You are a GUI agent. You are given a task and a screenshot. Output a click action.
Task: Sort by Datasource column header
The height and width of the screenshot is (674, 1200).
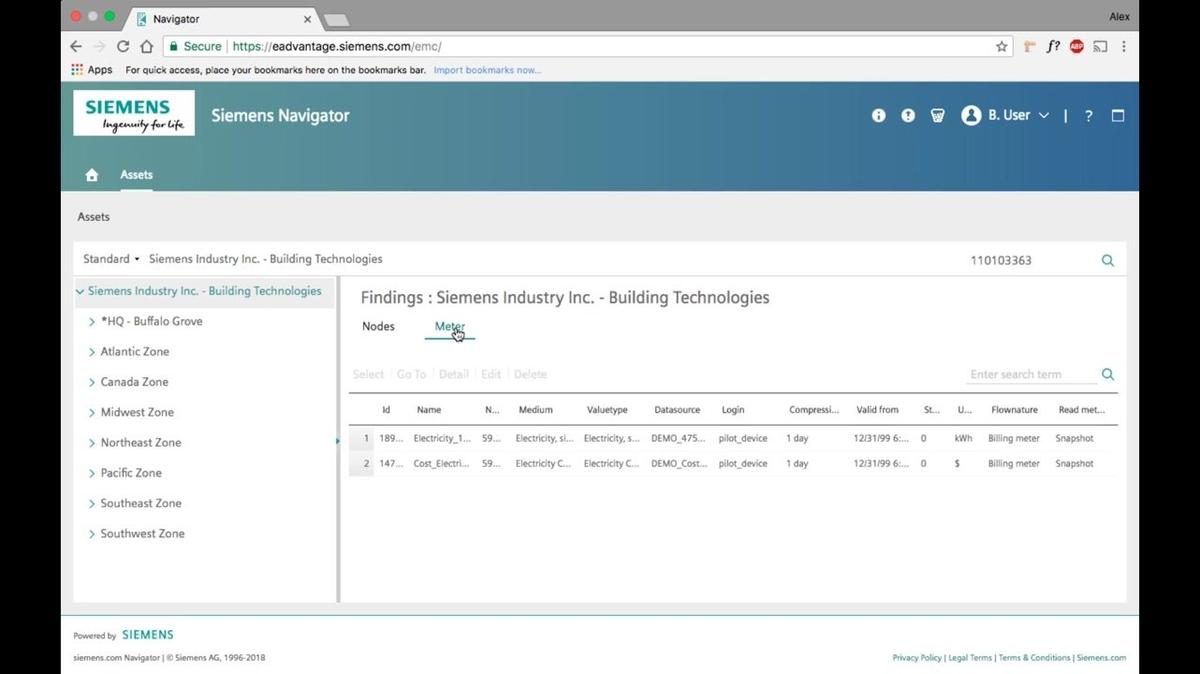pos(677,410)
